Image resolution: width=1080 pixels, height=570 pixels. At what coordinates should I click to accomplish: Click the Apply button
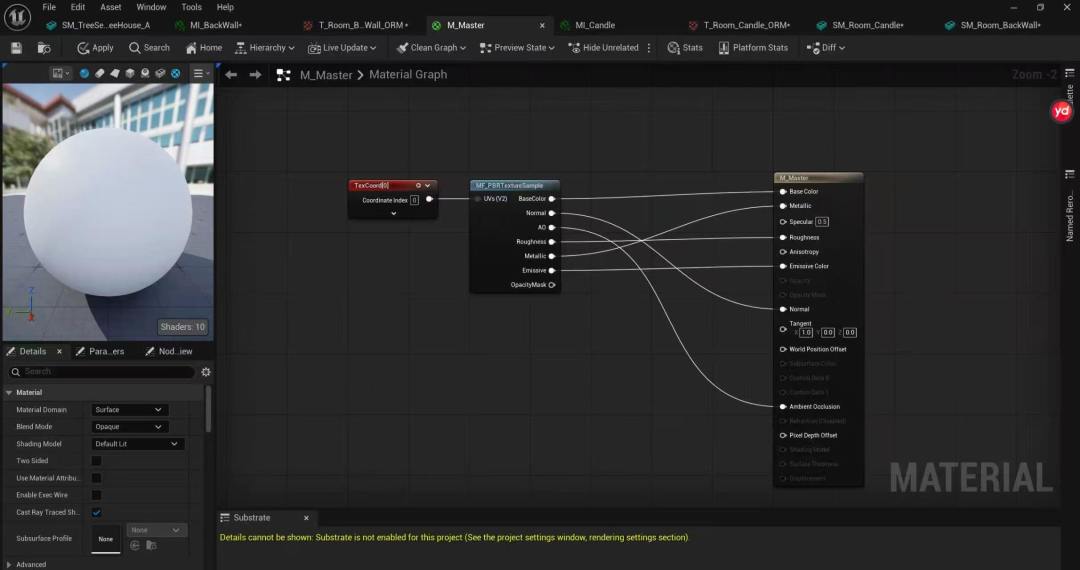[95, 48]
